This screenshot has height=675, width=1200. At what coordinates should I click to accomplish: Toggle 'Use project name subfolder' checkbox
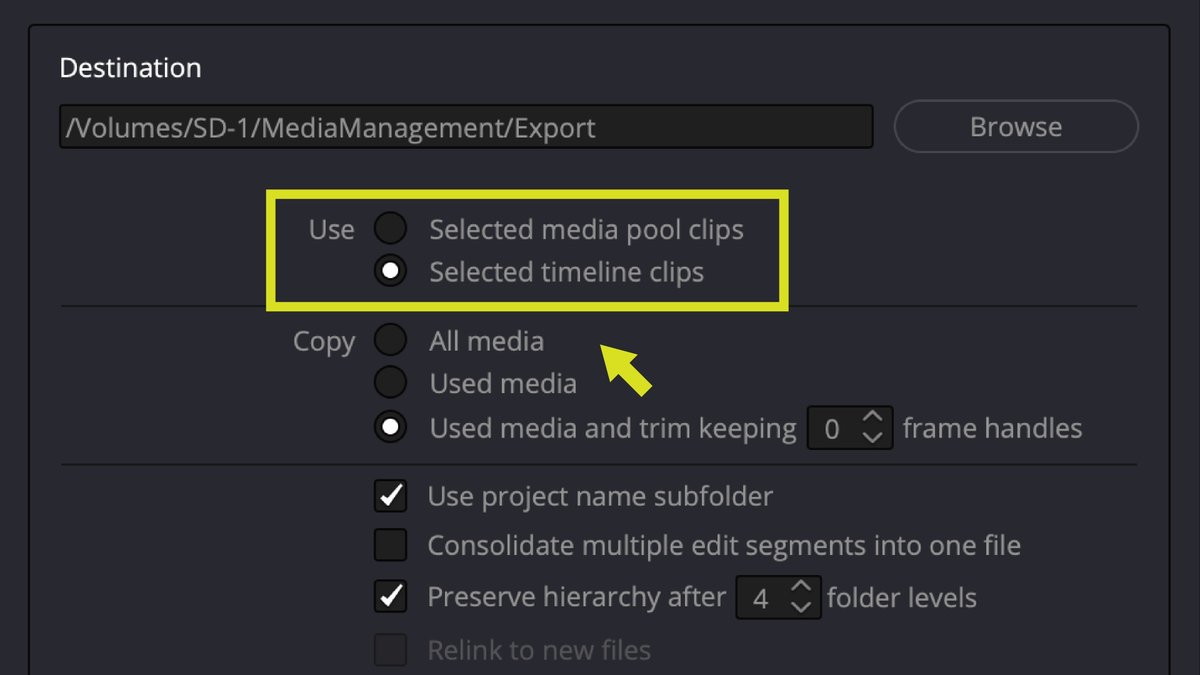click(x=390, y=495)
